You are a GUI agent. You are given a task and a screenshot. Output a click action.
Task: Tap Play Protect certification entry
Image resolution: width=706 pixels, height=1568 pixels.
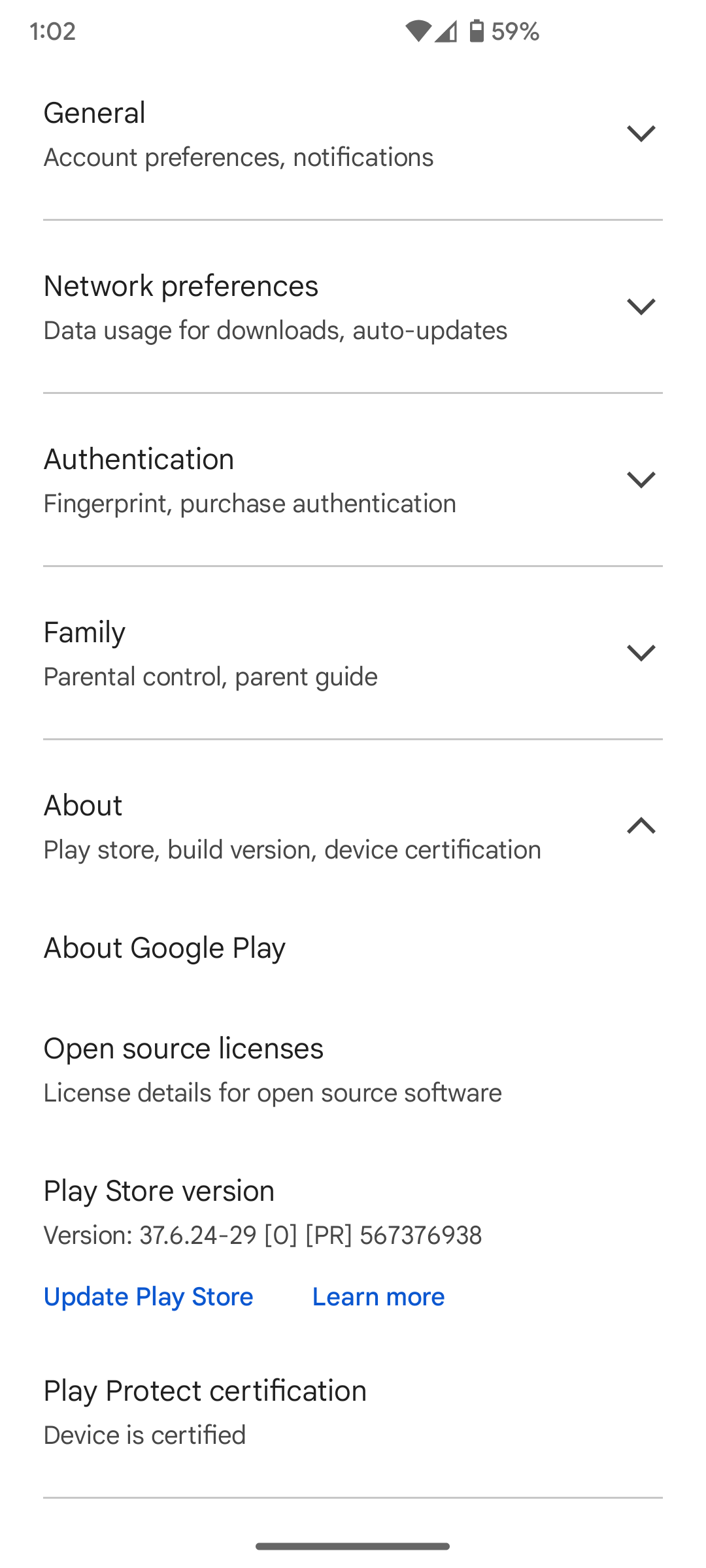[205, 1391]
